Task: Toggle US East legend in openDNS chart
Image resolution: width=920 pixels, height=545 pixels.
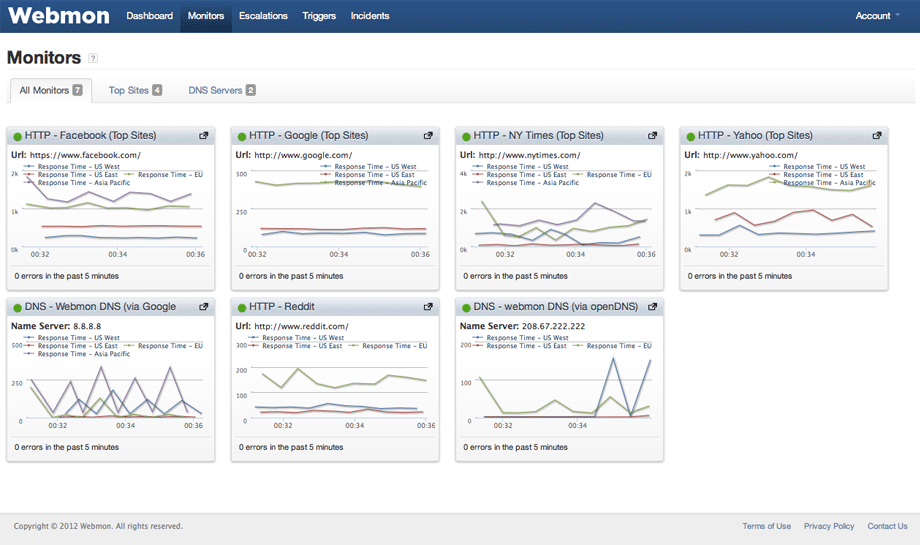Action: click(x=519, y=346)
